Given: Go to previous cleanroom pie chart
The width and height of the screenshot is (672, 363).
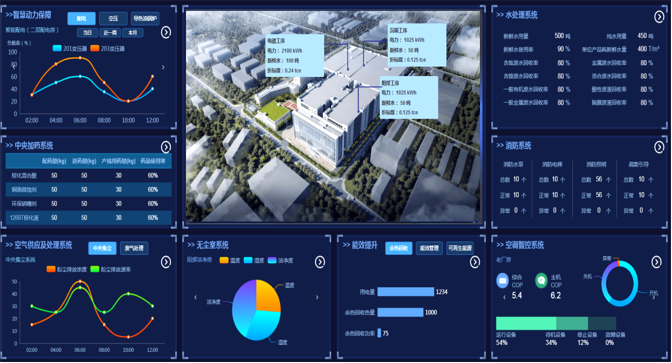Looking at the screenshot, I should pyautogui.click(x=195, y=297).
